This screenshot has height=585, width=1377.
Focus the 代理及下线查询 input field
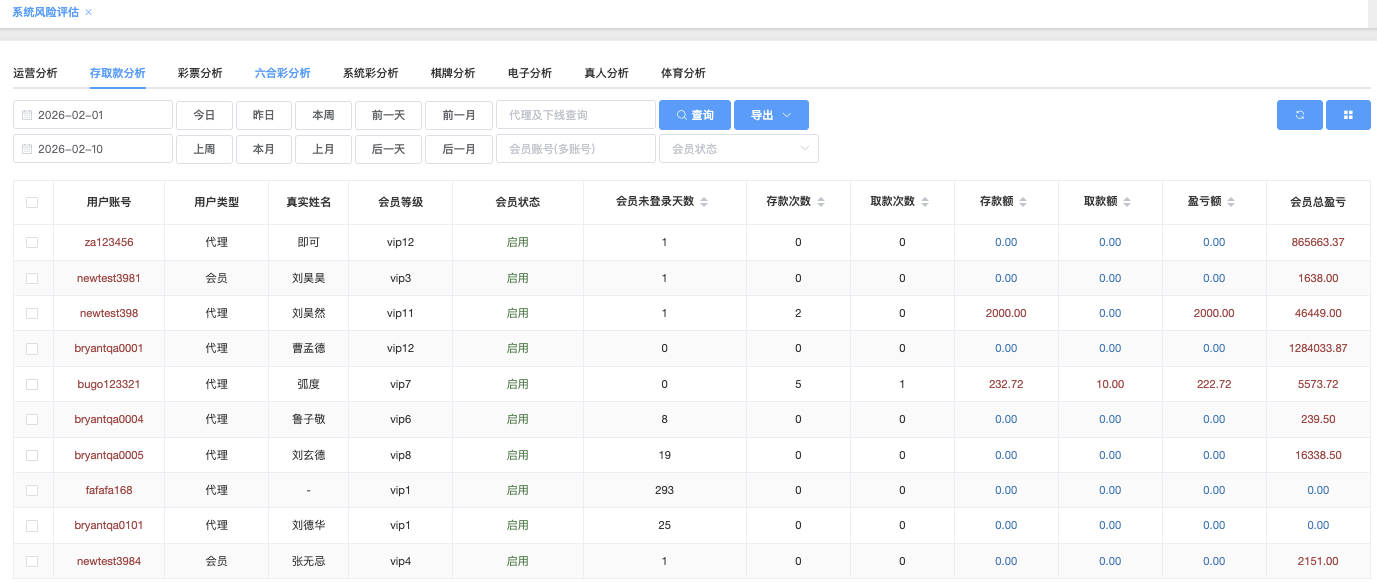(576, 115)
